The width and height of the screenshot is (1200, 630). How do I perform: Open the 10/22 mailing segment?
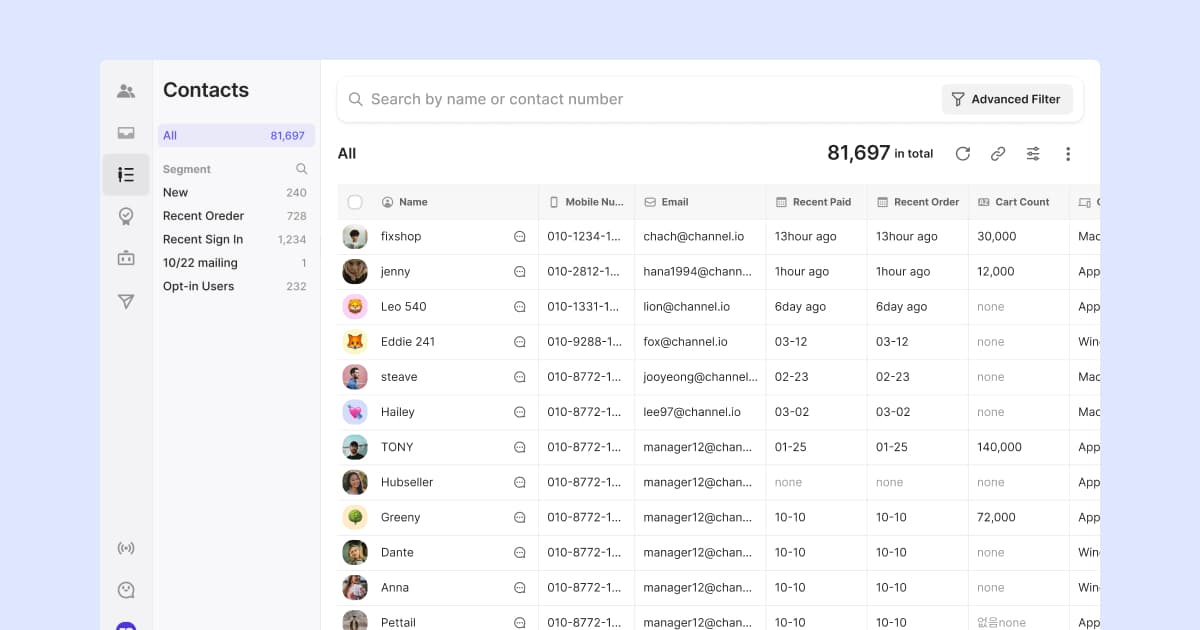(202, 262)
